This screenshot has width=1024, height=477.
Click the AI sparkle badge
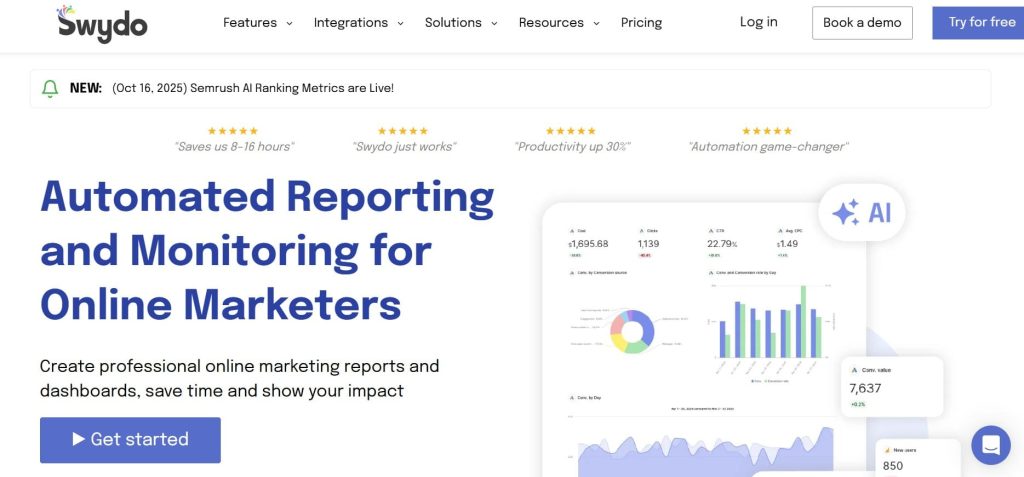pyautogui.click(x=862, y=213)
